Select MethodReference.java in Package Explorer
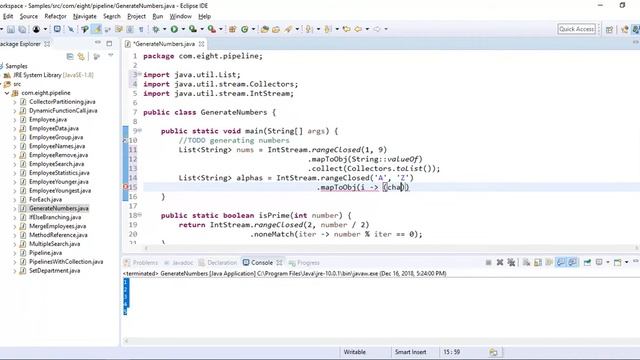Viewport: 640px width, 360px height. (58, 235)
